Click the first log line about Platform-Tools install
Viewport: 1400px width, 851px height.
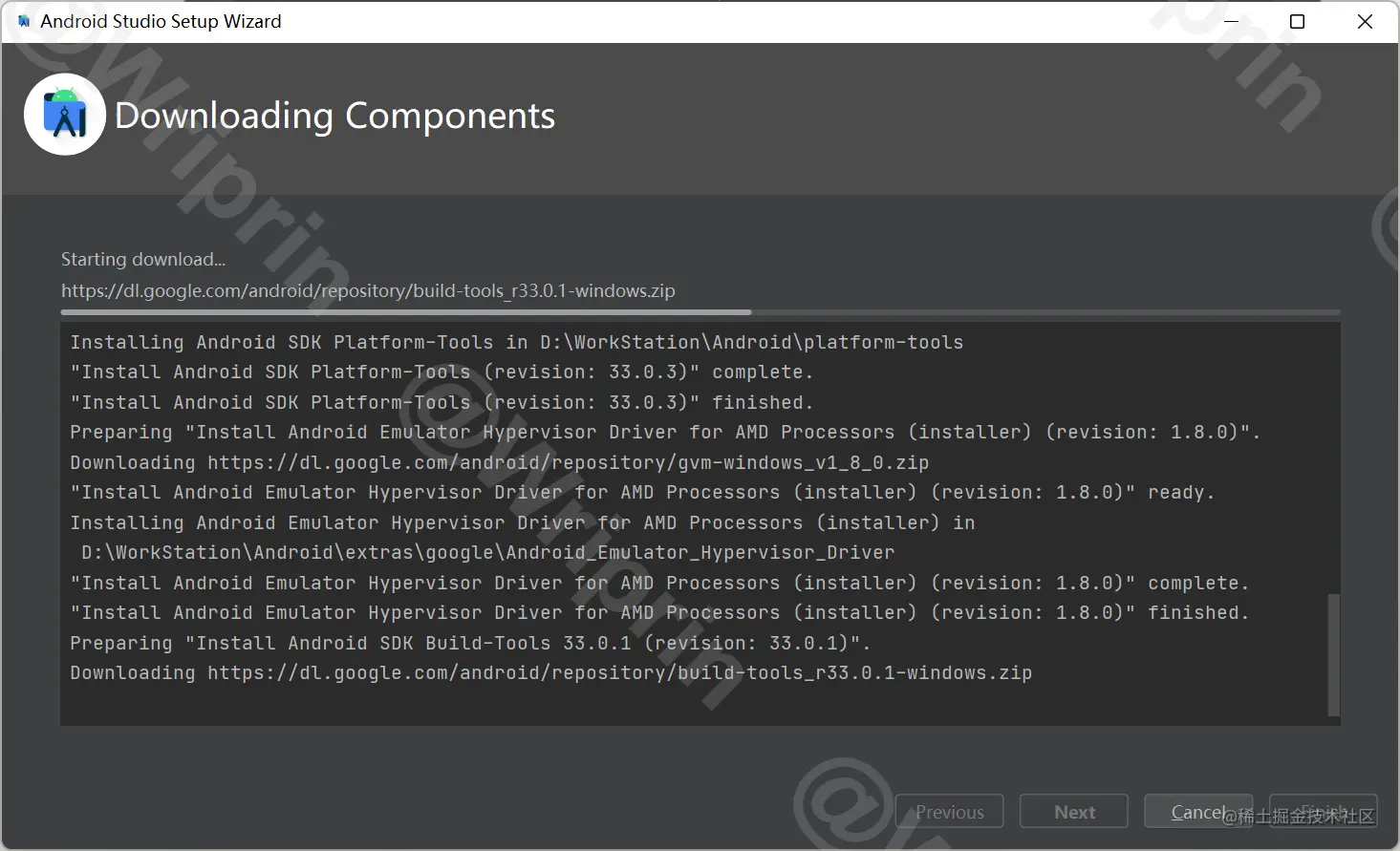pyautogui.click(x=516, y=342)
